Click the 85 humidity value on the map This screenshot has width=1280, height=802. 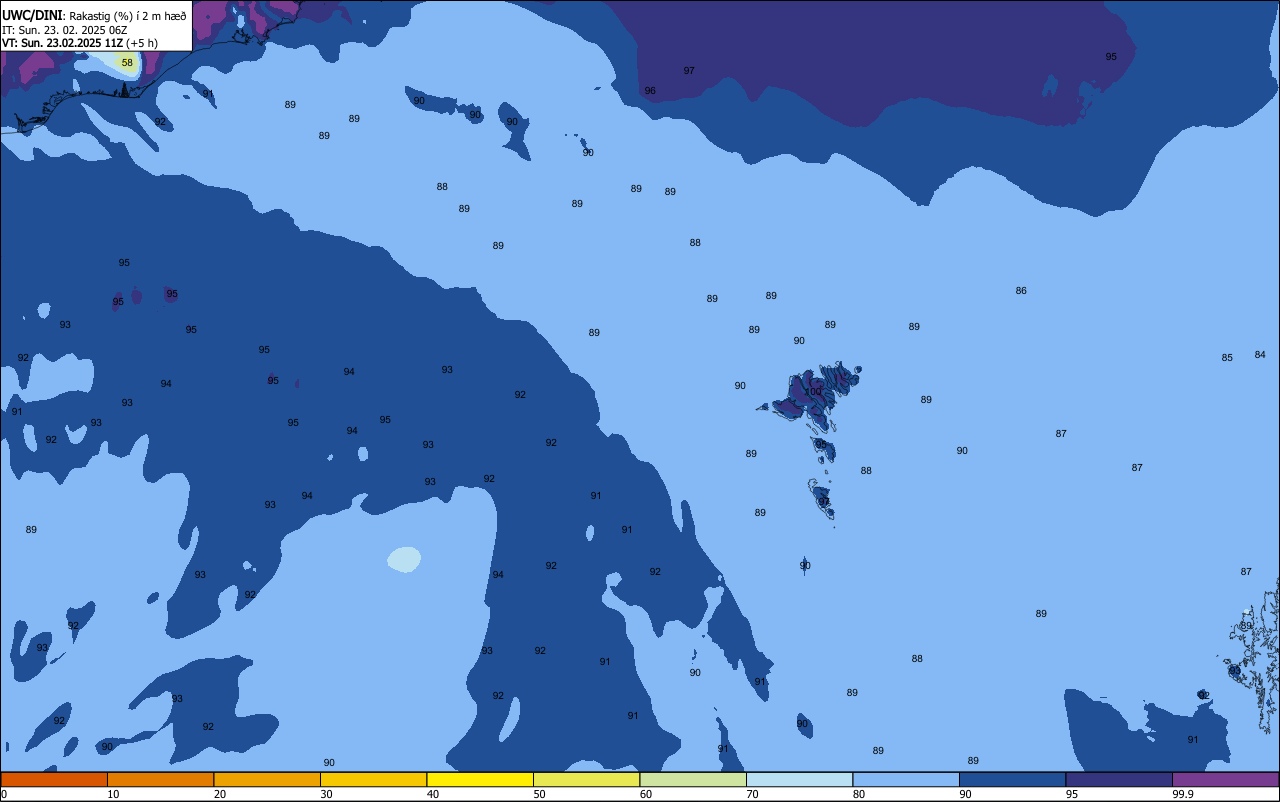coord(1227,357)
